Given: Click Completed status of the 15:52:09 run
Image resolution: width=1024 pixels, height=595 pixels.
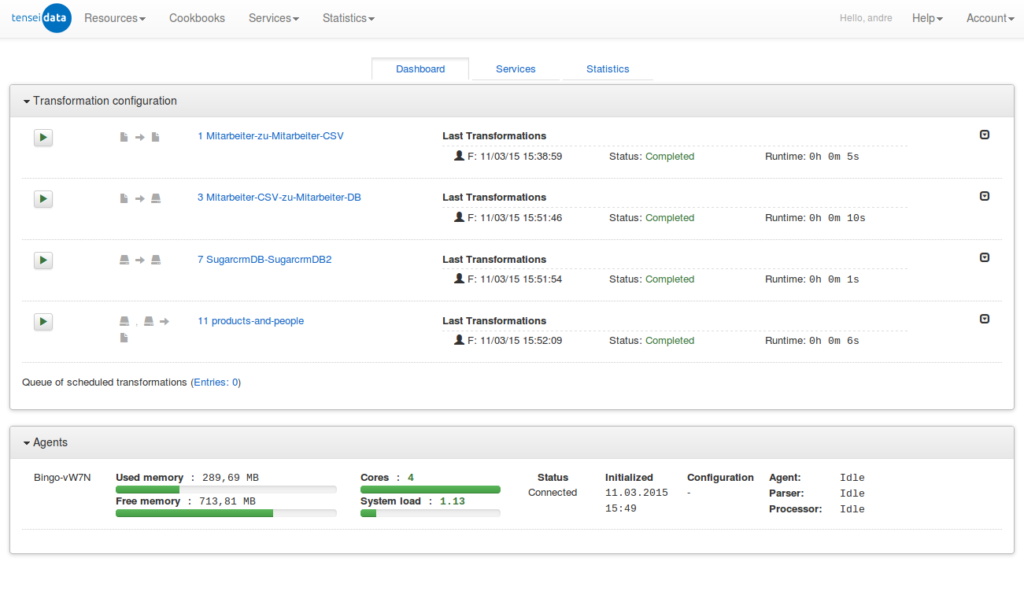Looking at the screenshot, I should [670, 340].
